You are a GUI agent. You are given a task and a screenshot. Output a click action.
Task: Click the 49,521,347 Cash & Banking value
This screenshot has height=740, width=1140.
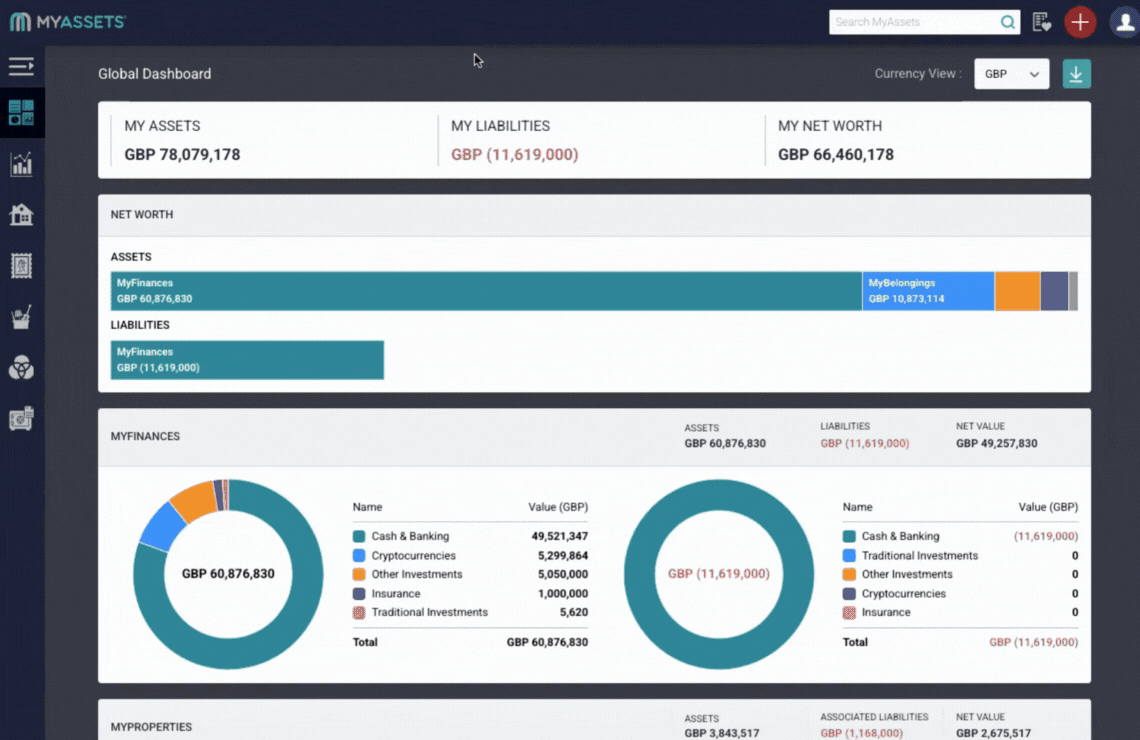coord(560,536)
